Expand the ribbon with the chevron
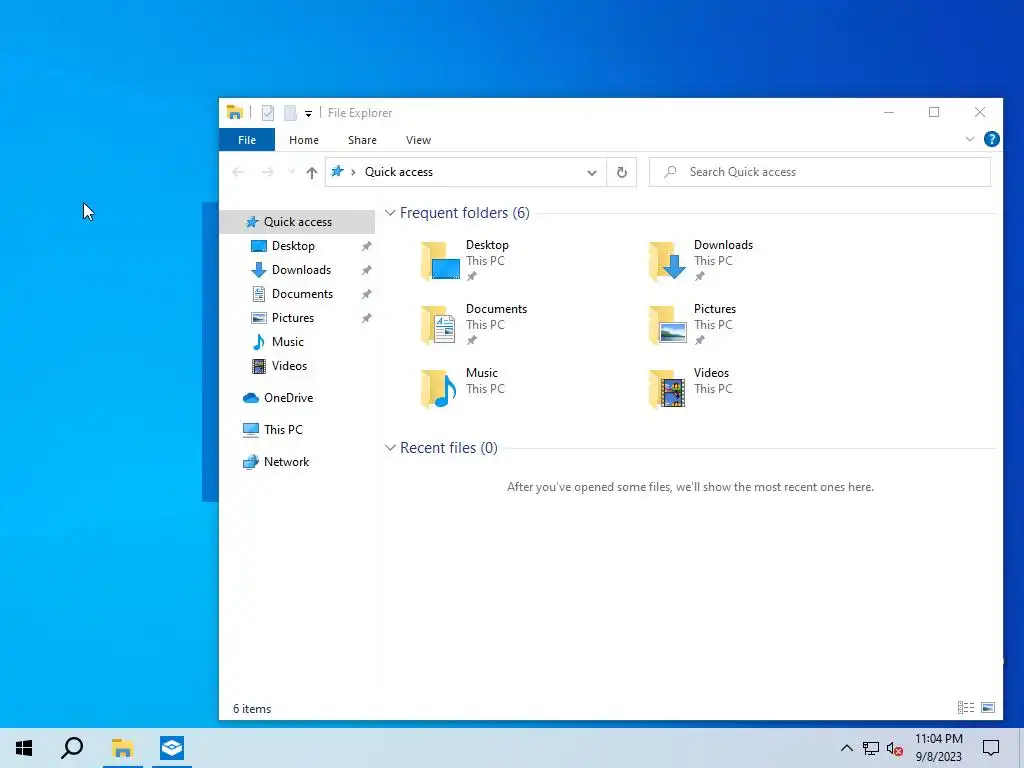 [970, 139]
